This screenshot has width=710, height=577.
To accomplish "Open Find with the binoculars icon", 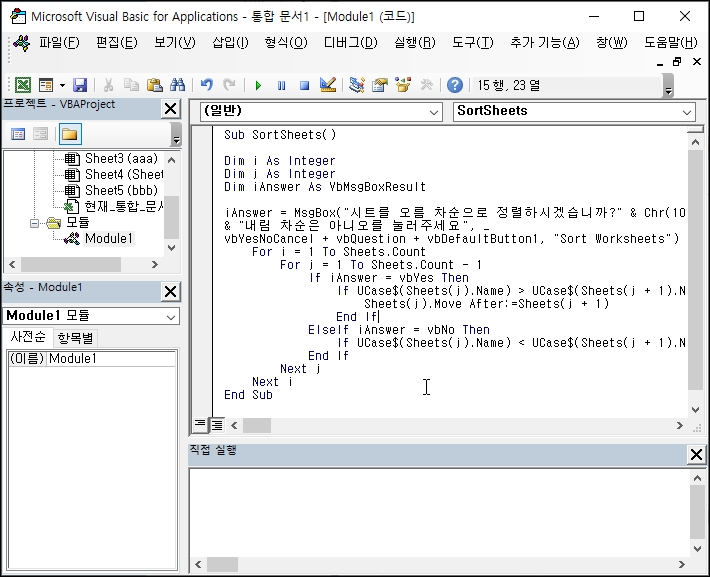I will pyautogui.click(x=178, y=85).
